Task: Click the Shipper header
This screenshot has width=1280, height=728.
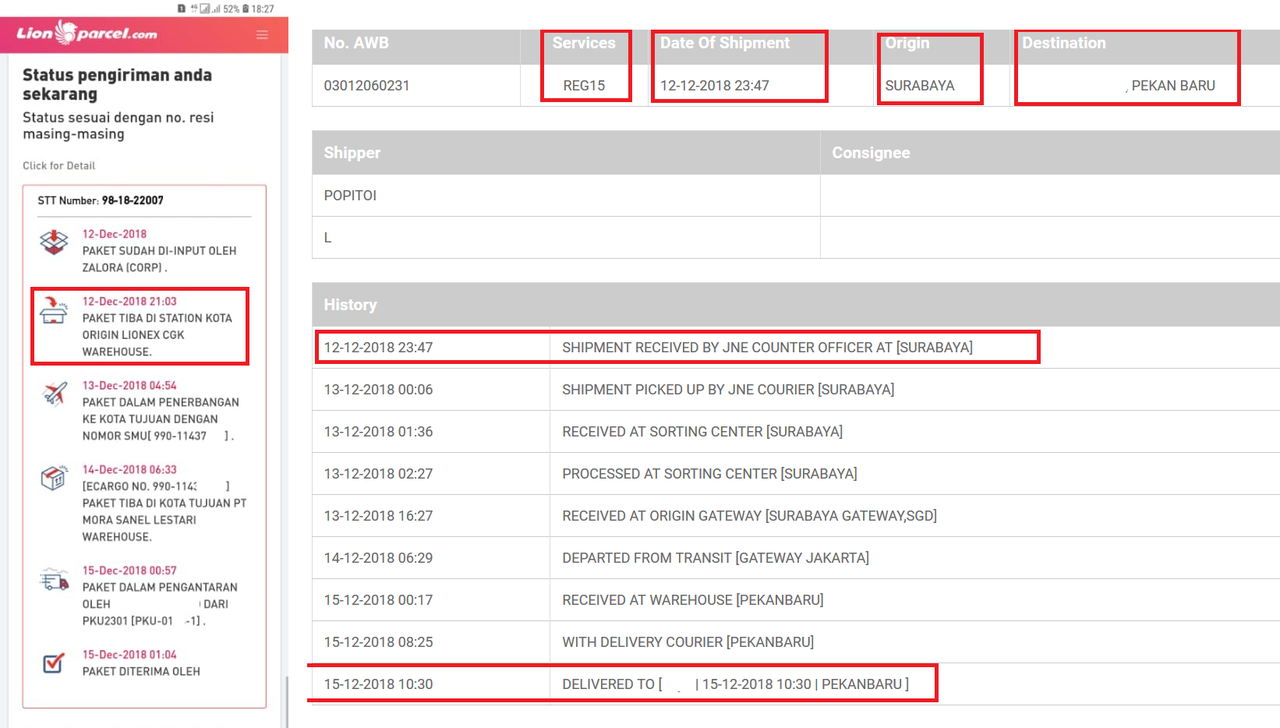Action: tap(352, 153)
